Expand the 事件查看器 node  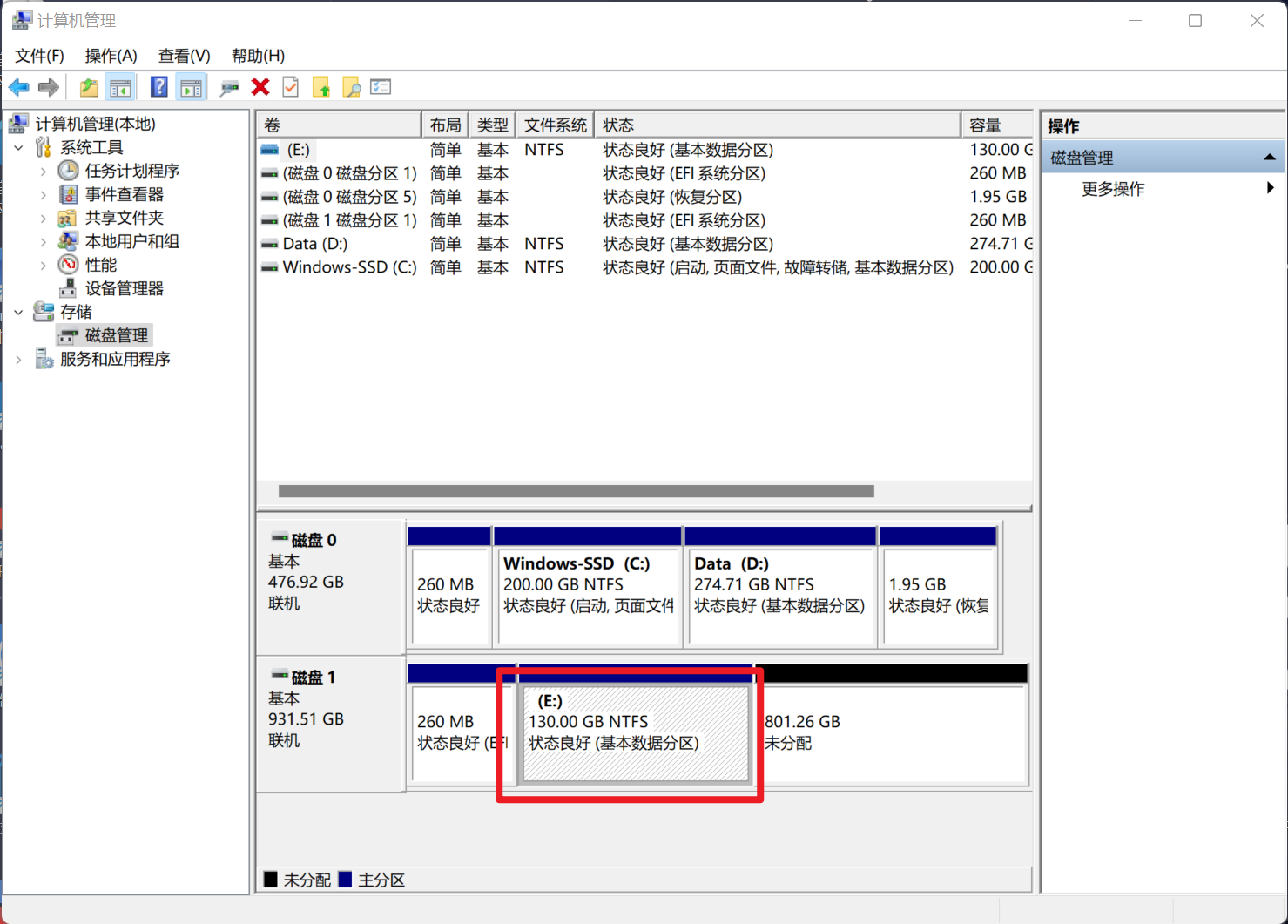(x=44, y=194)
